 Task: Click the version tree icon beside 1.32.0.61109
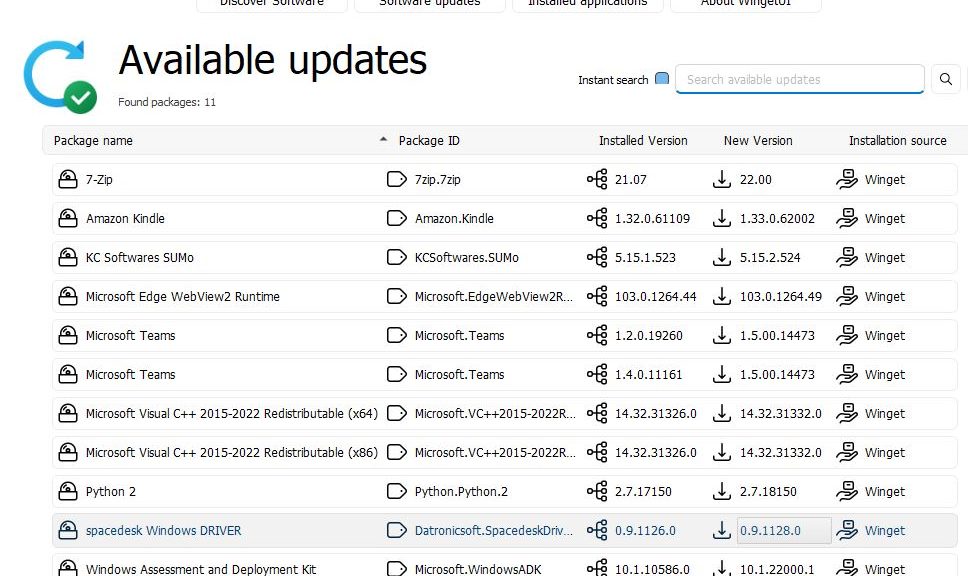click(597, 218)
